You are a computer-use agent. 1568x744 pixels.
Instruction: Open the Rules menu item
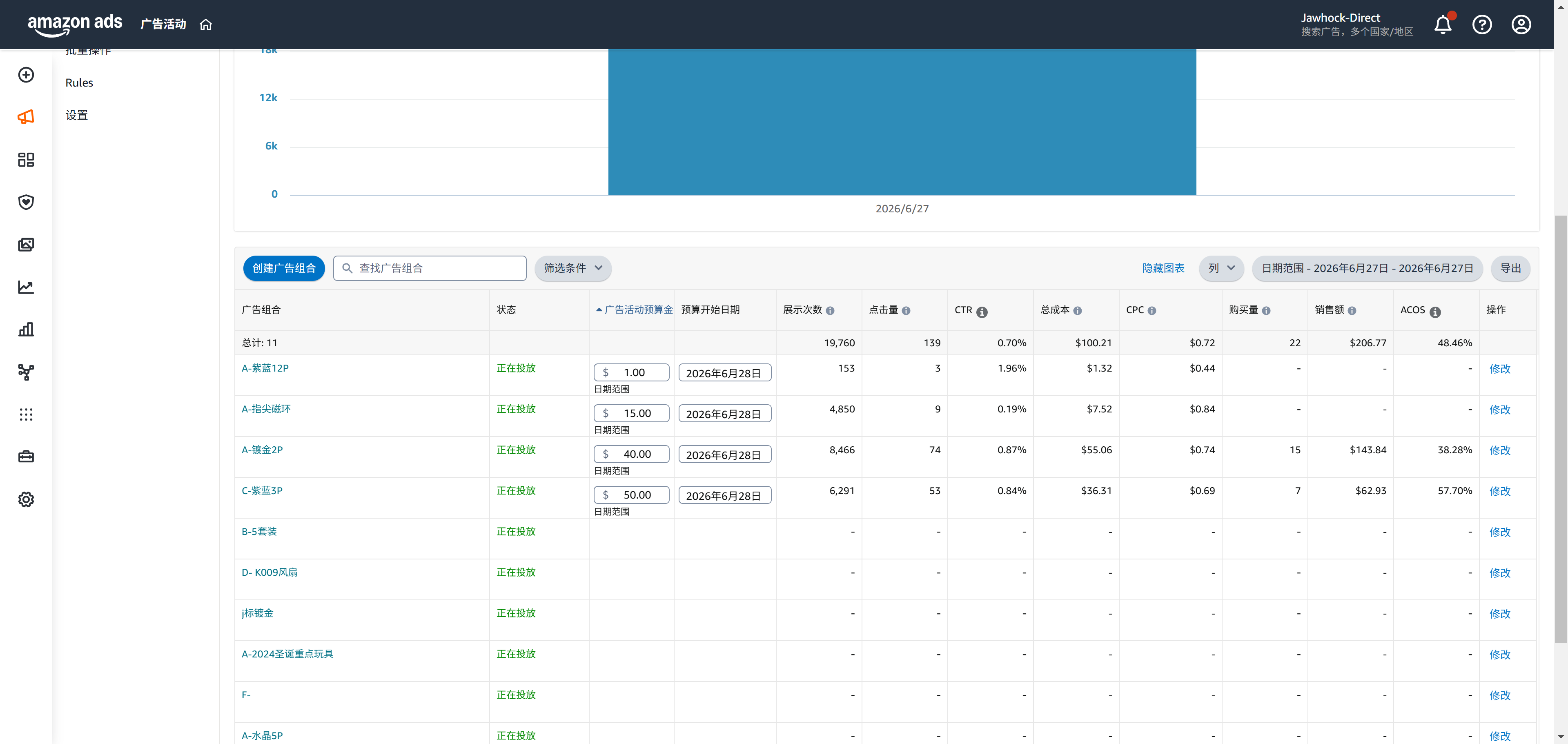point(79,83)
